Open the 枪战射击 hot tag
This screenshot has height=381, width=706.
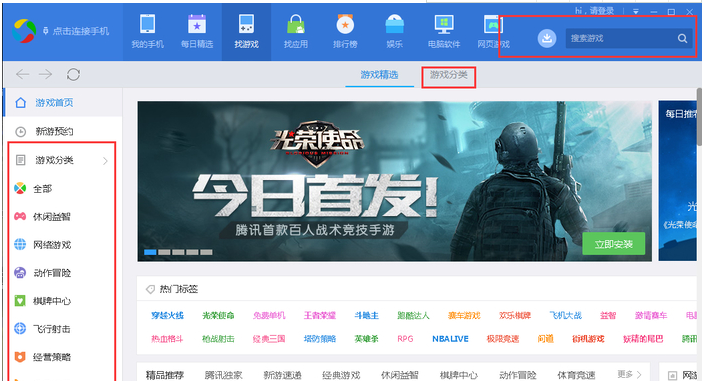(218, 339)
